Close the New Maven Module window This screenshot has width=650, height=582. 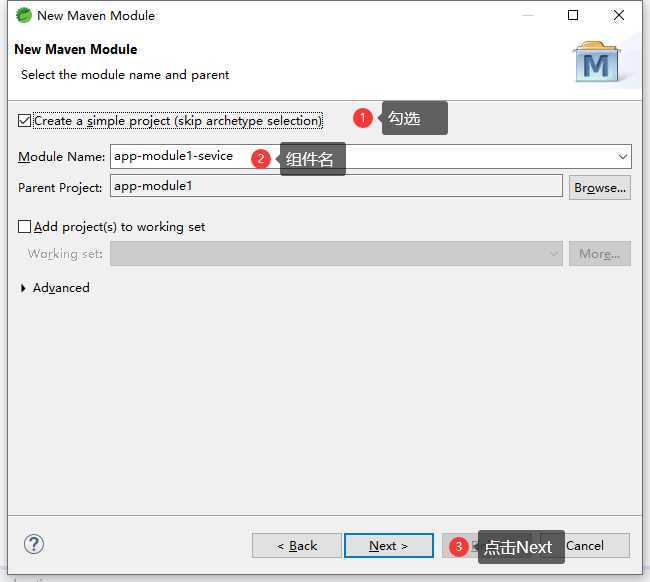click(x=618, y=15)
